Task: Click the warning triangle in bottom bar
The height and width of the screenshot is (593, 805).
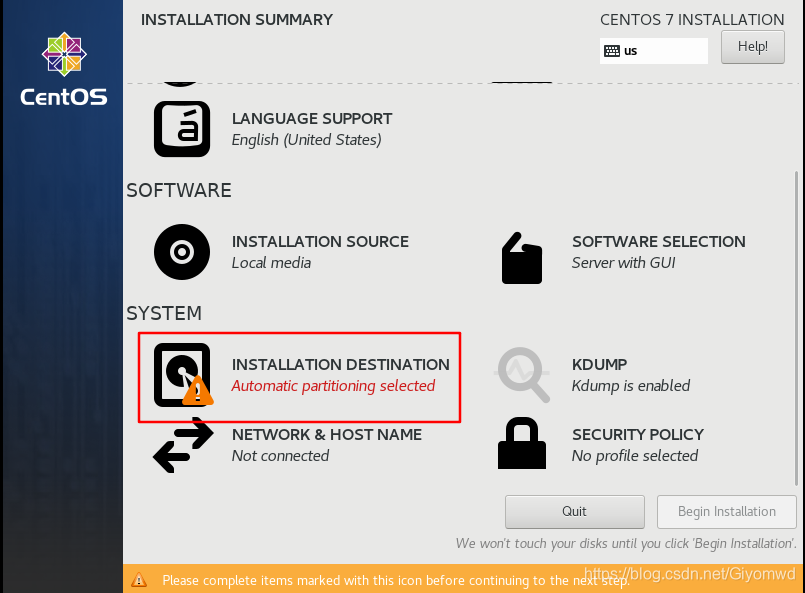Action: [x=139, y=580]
